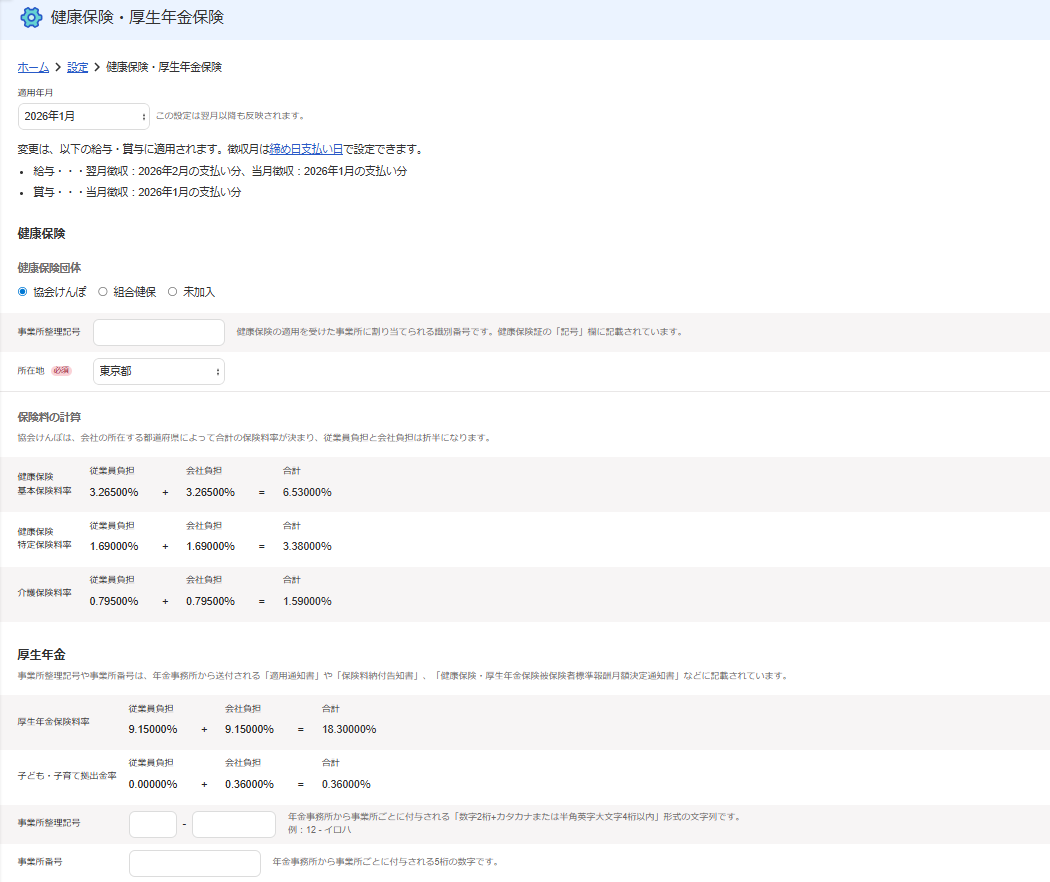
Task: Click the 健康保険・厚生年金保険 page title
Action: point(137,17)
